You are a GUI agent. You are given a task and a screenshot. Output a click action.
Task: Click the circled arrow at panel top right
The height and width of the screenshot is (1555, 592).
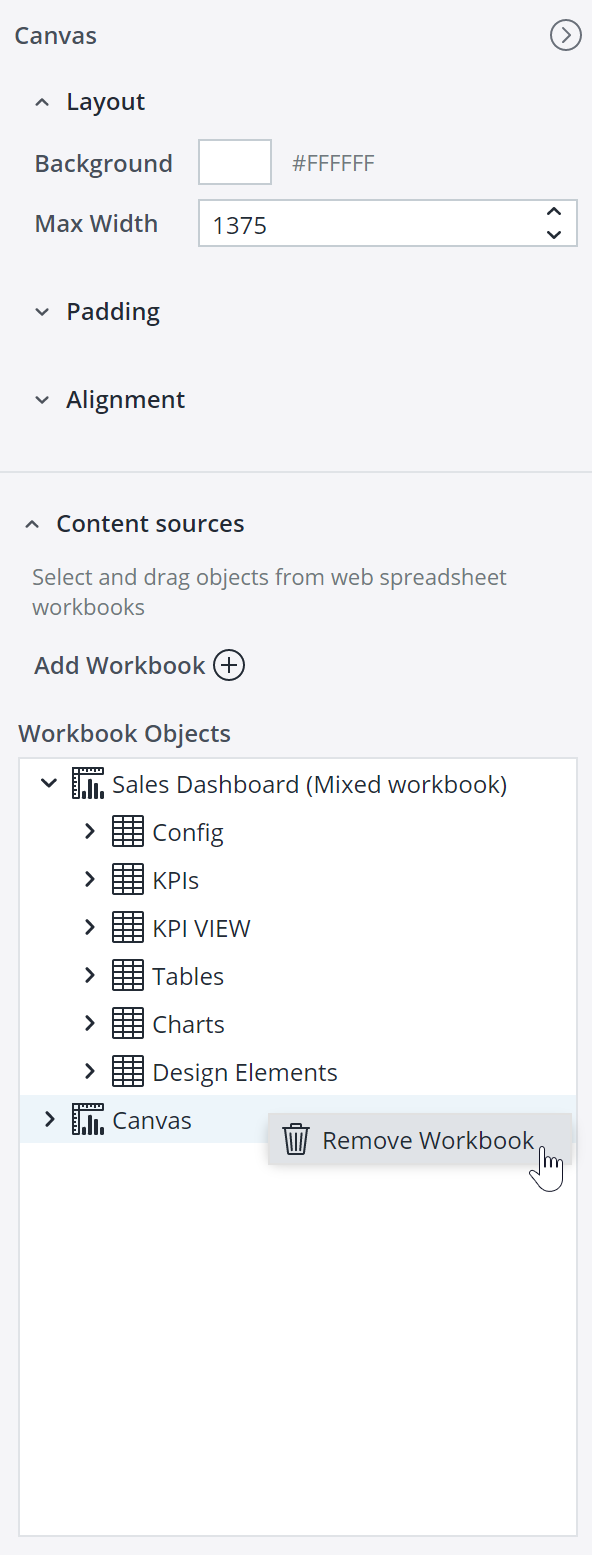[x=565, y=35]
